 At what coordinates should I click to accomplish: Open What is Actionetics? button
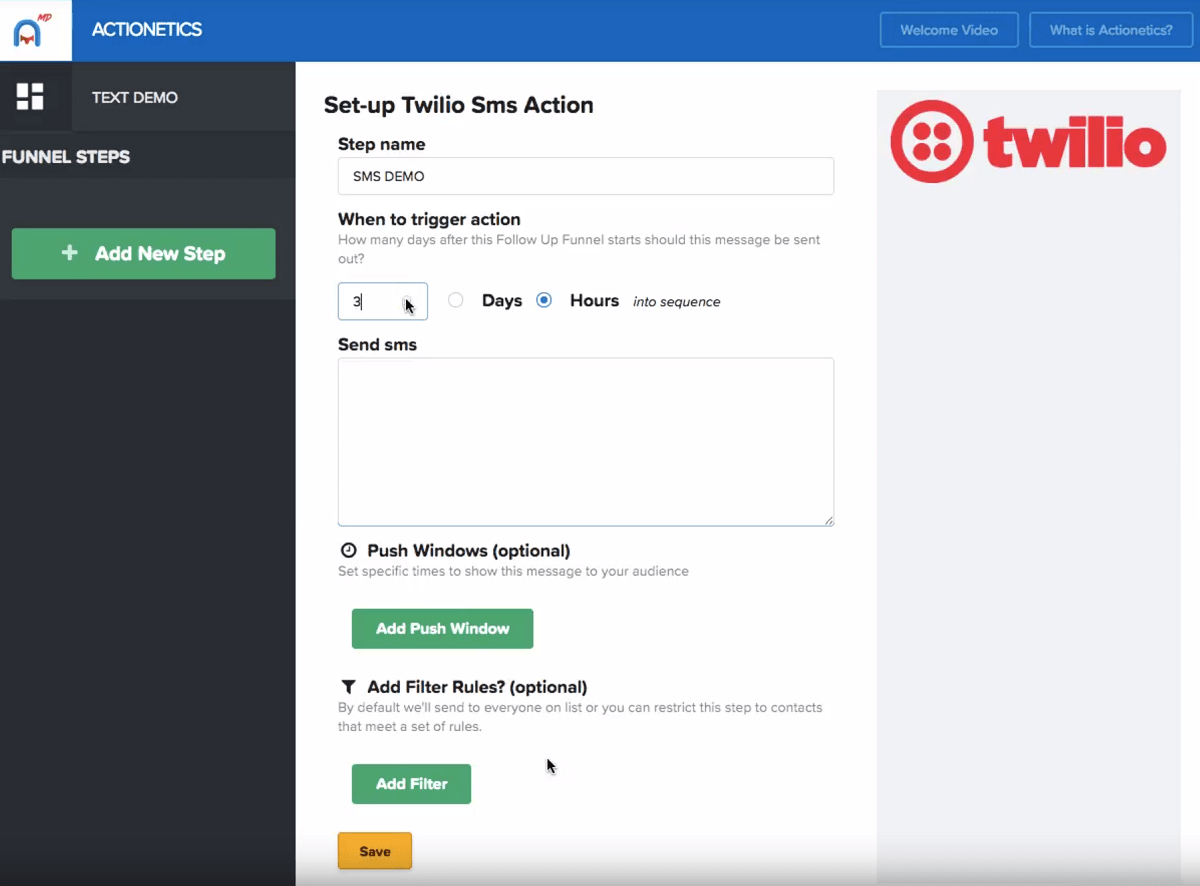[1111, 30]
